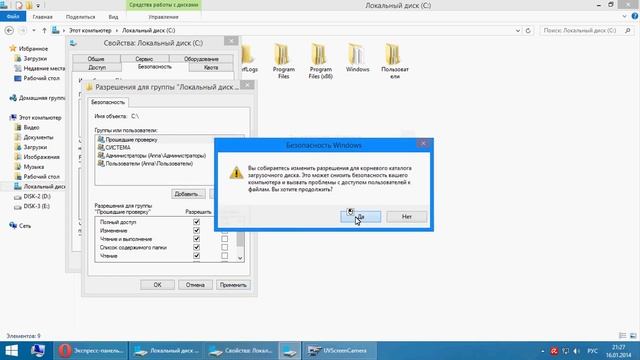This screenshot has height=360, width=640.
Task: Expand the address bar history dropdown
Action: point(518,31)
